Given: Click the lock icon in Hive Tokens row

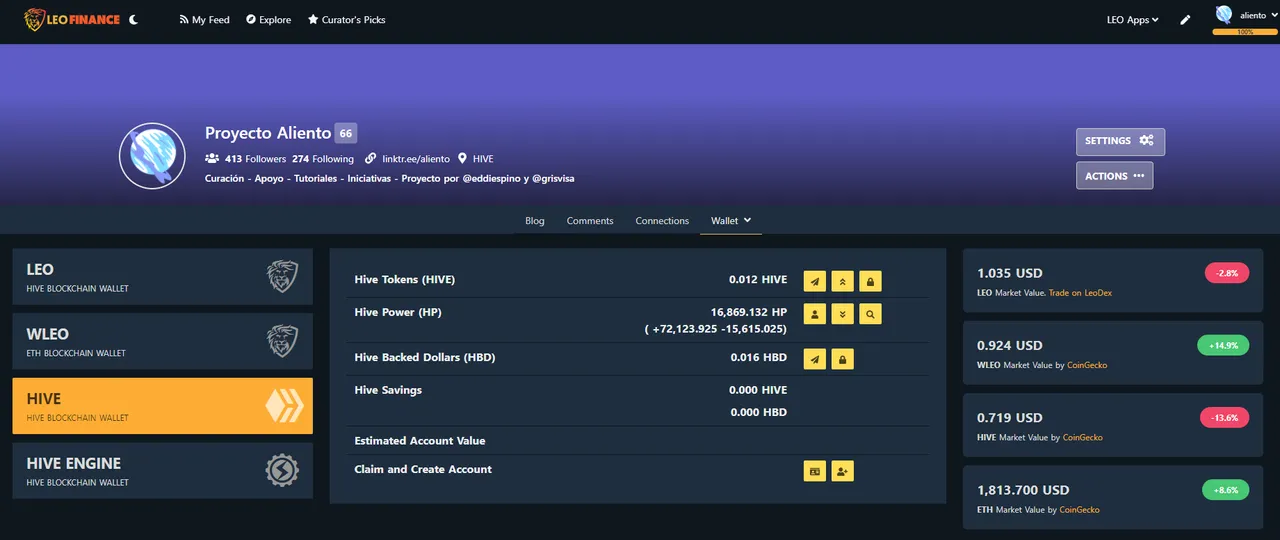Looking at the screenshot, I should point(870,281).
